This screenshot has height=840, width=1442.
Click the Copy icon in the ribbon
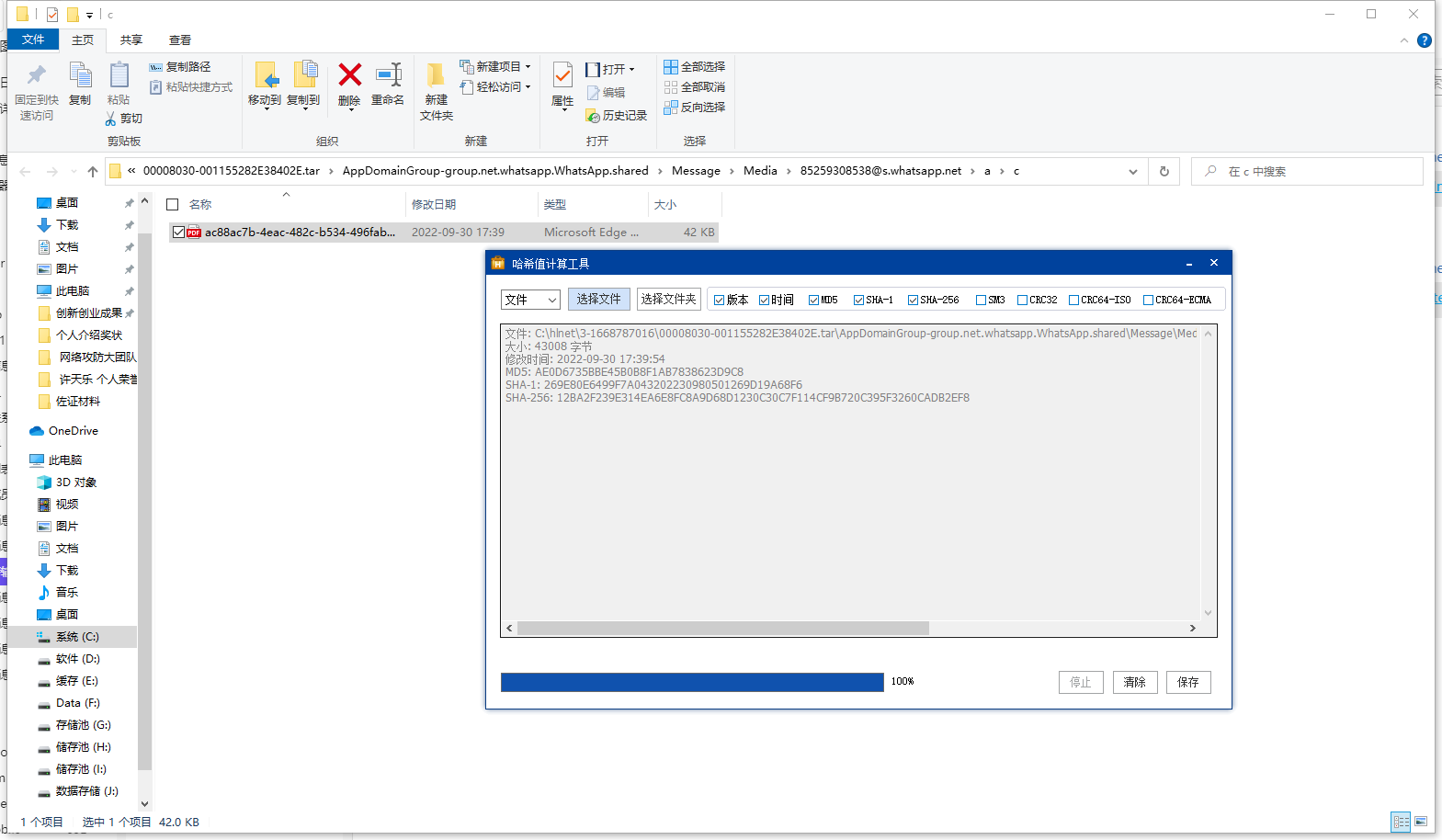pyautogui.click(x=80, y=75)
